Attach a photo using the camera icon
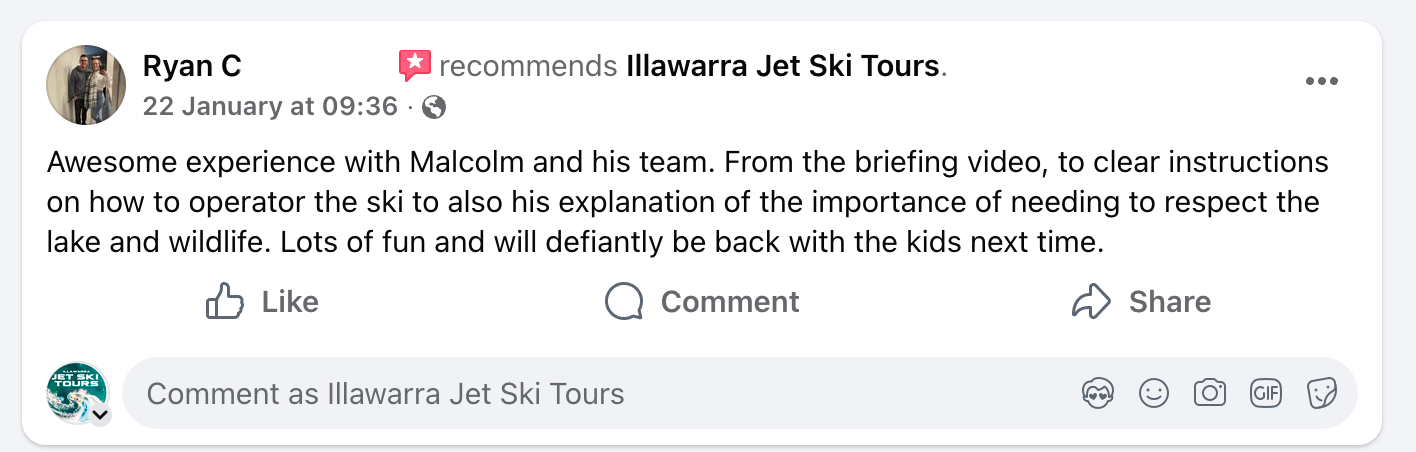This screenshot has width=1416, height=452. [x=1210, y=394]
